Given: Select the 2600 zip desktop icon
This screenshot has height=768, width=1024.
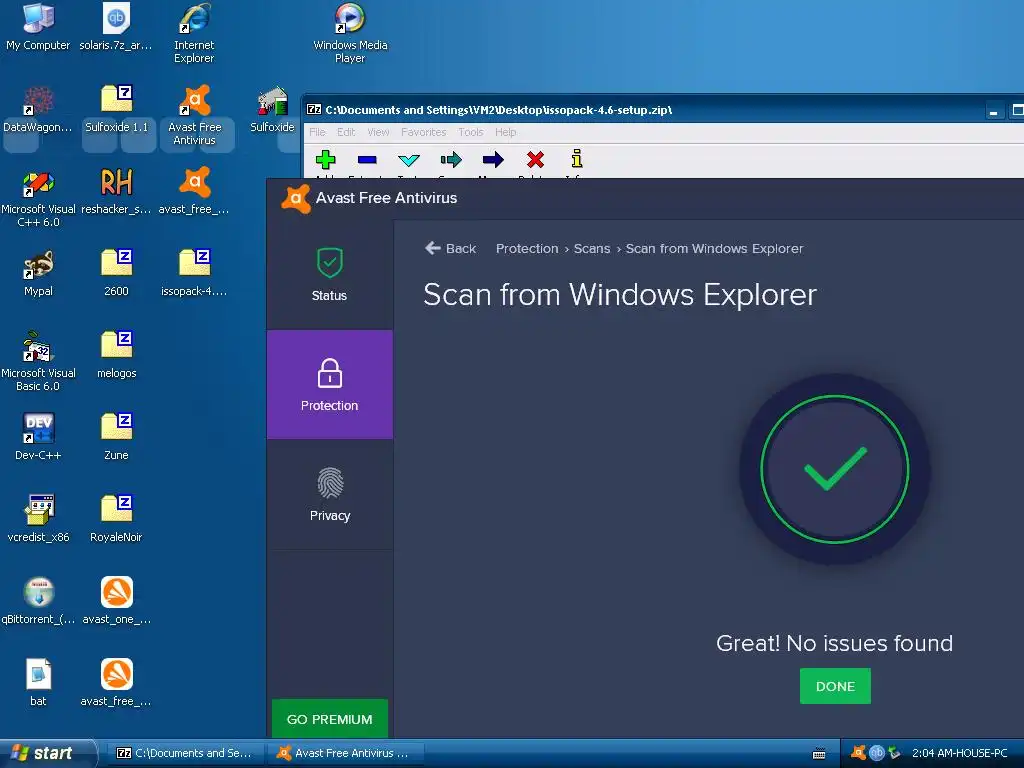Looking at the screenshot, I should pyautogui.click(x=116, y=274).
